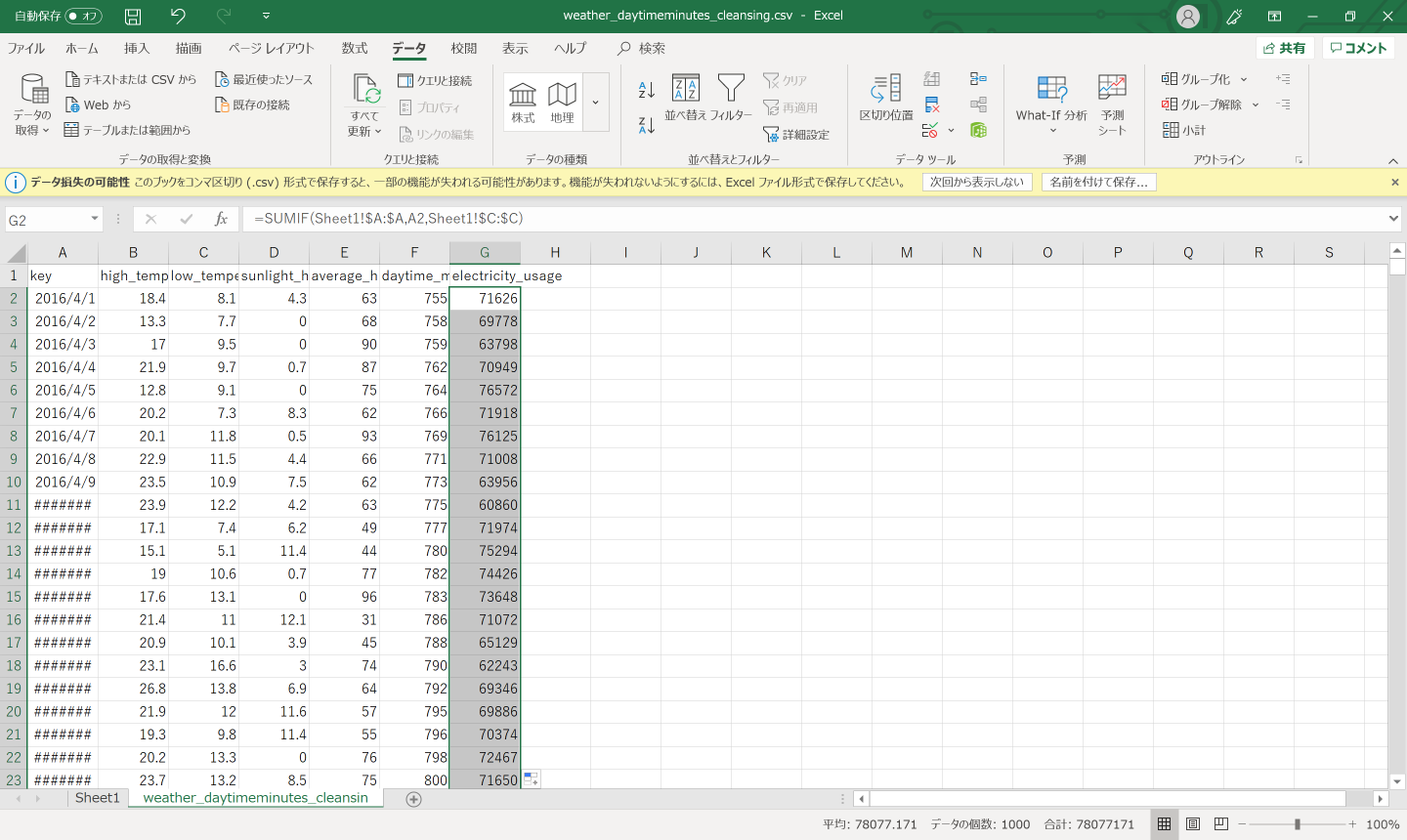The image size is (1407, 840).
Task: Click the Consolidate icon
Action: click(x=978, y=79)
